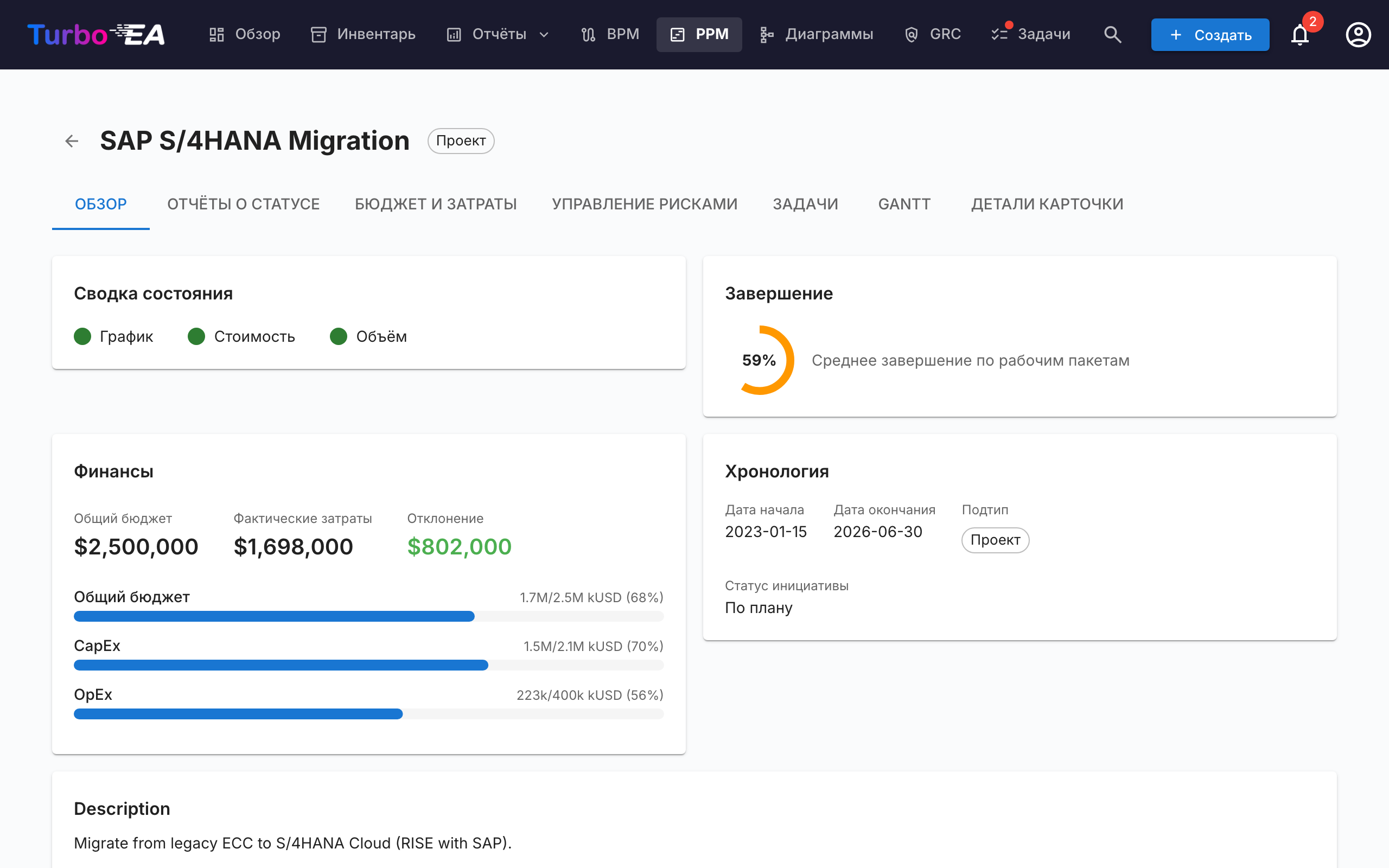The image size is (1389, 868).
Task: Open the GANTT tab
Action: [x=904, y=204]
